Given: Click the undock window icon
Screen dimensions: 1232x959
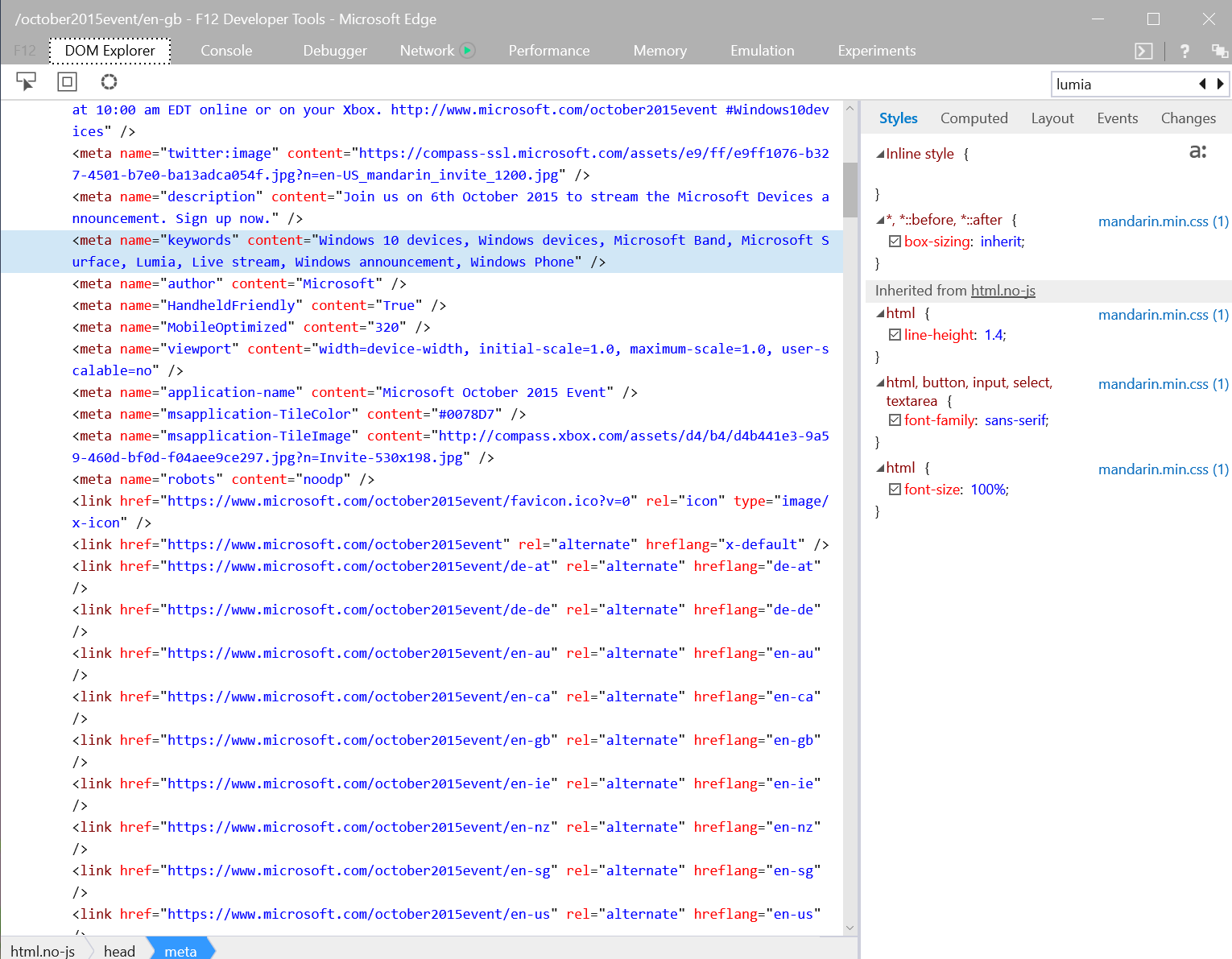Looking at the screenshot, I should click(1219, 52).
